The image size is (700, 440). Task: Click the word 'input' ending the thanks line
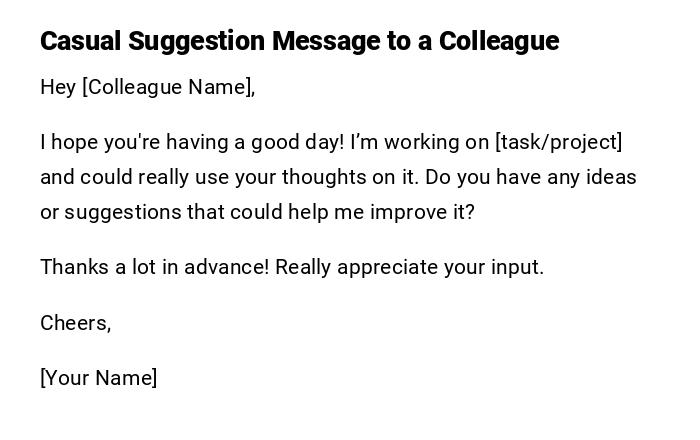tap(515, 267)
